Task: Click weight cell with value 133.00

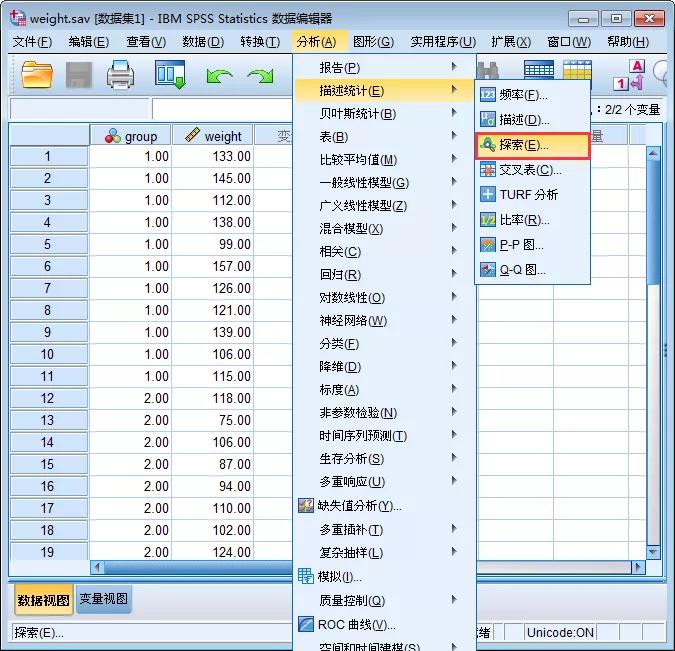Action: (213, 156)
